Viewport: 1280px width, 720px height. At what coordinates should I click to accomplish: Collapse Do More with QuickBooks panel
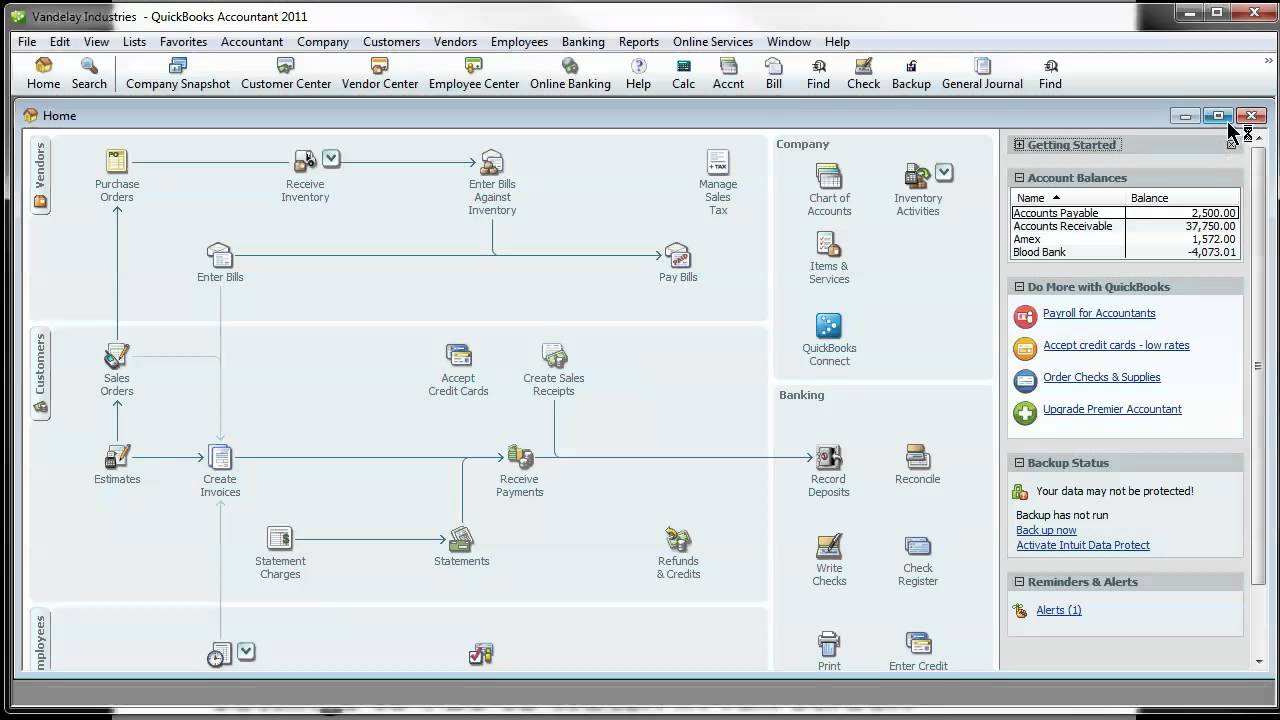(x=1019, y=287)
